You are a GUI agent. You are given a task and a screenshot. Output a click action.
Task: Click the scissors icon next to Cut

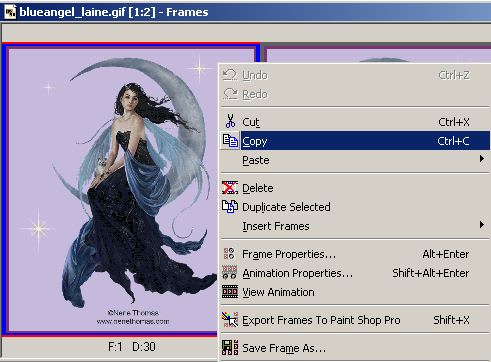tap(230, 121)
